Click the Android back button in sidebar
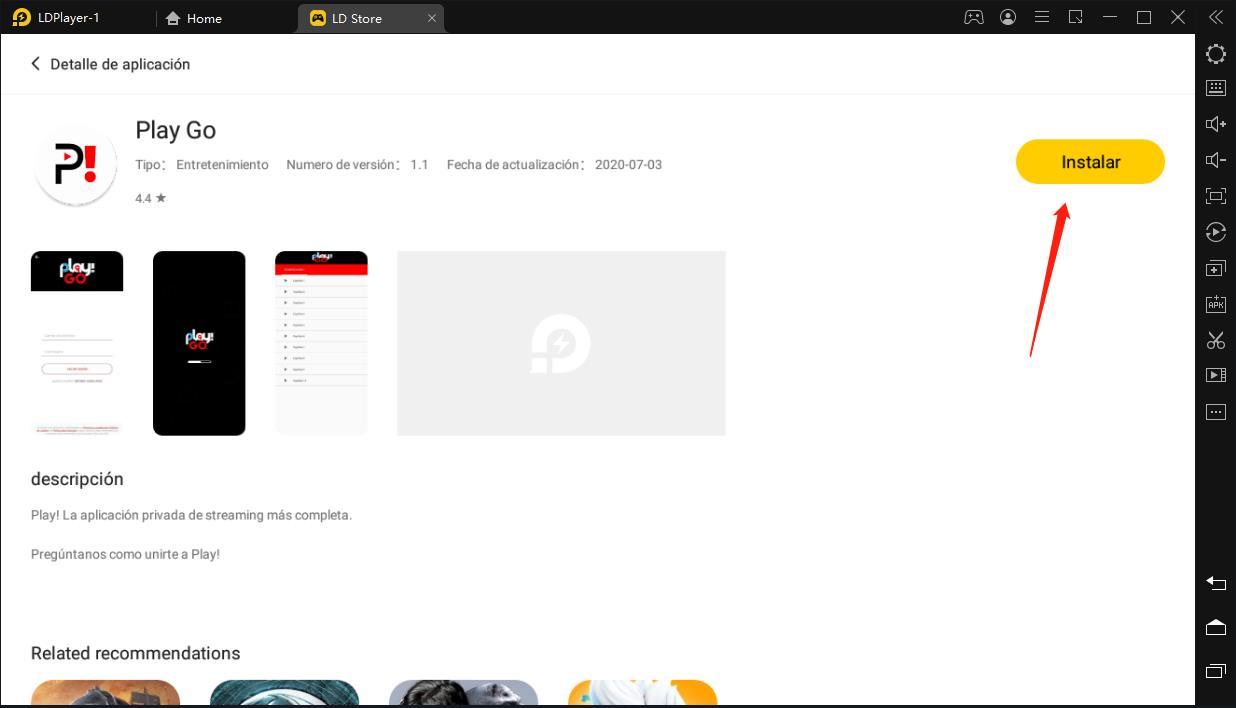 (x=1216, y=583)
